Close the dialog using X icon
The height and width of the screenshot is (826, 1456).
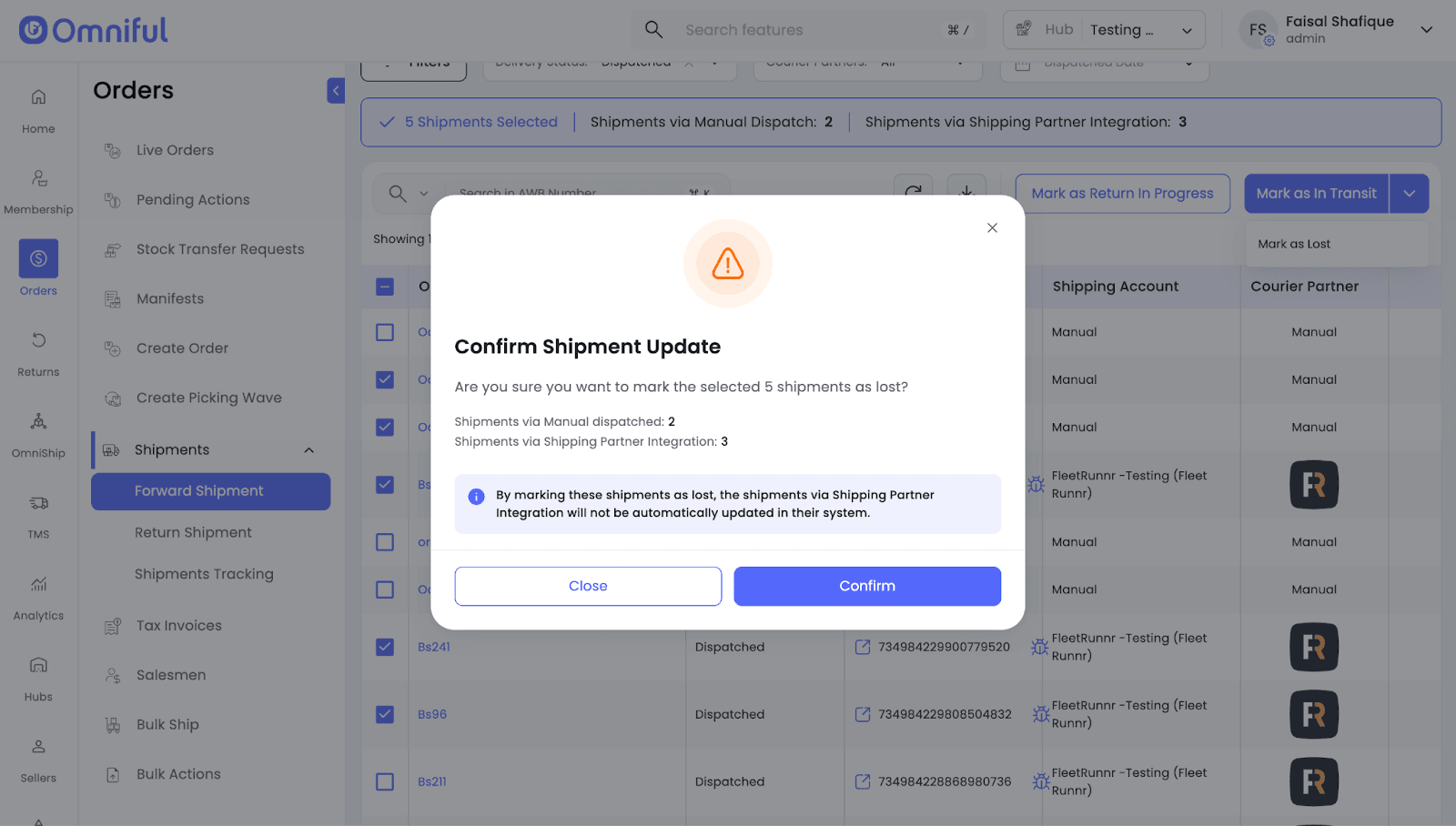coord(992,228)
